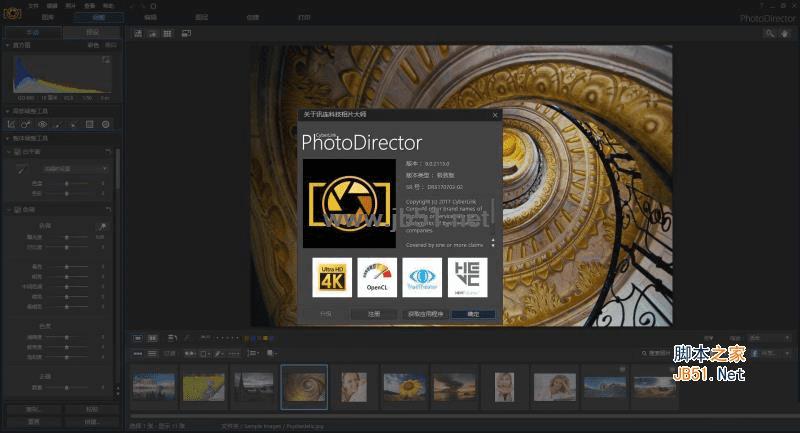
Task: Collapse the global adjustment tools section
Action: pyautogui.click(x=8, y=138)
